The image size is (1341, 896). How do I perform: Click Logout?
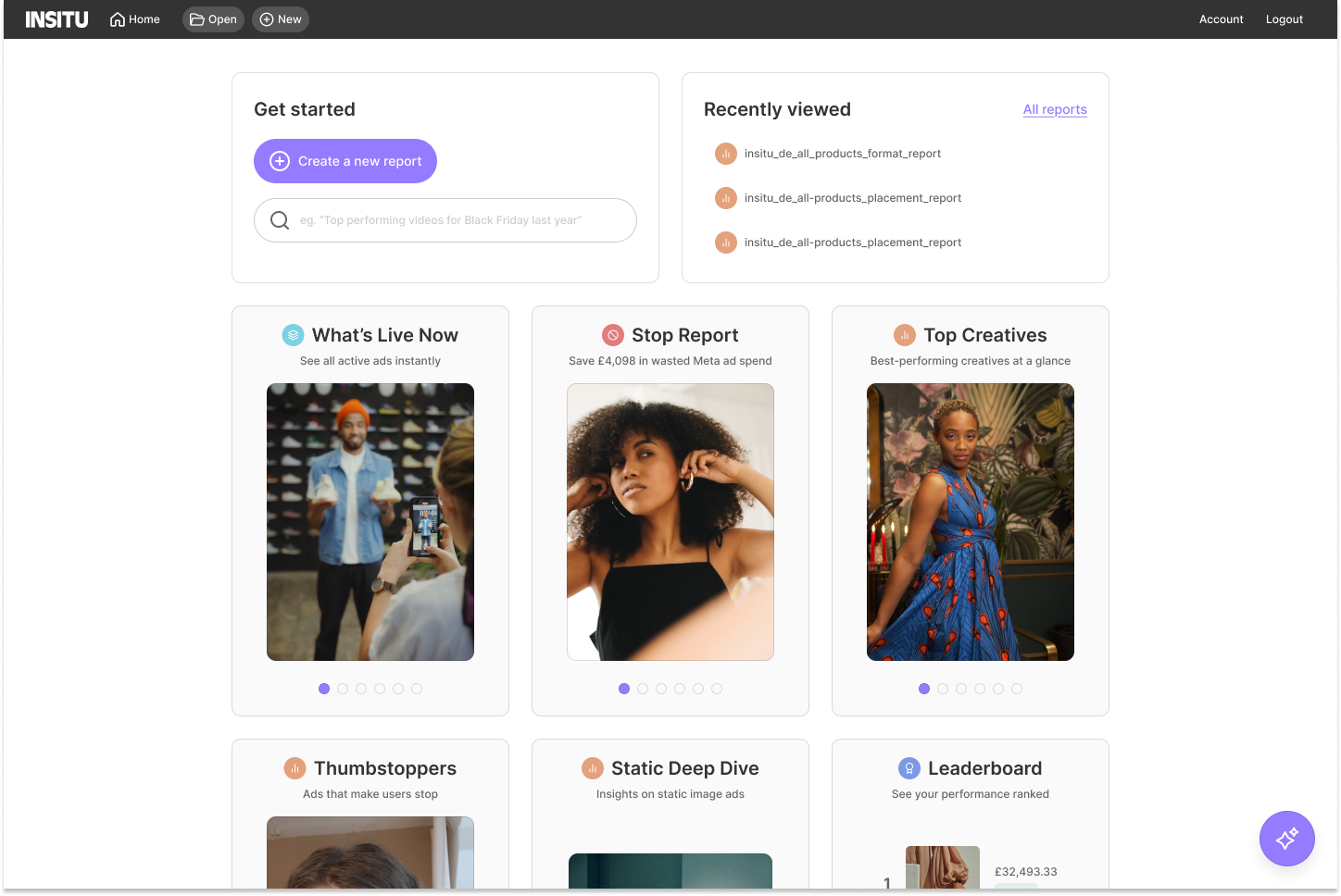(1284, 19)
